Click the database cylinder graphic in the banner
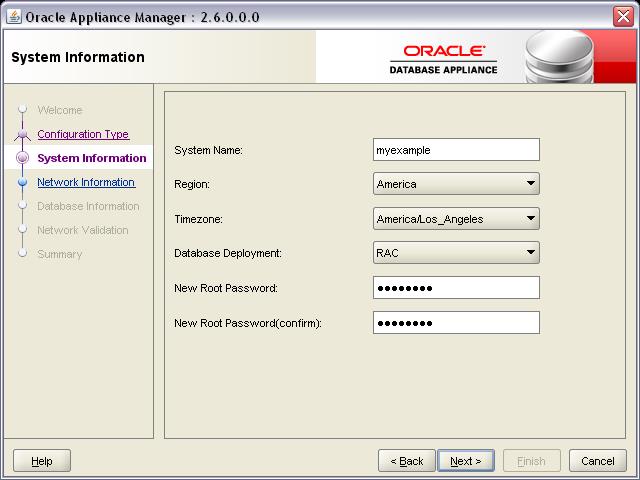This screenshot has width=640, height=480. tap(559, 57)
